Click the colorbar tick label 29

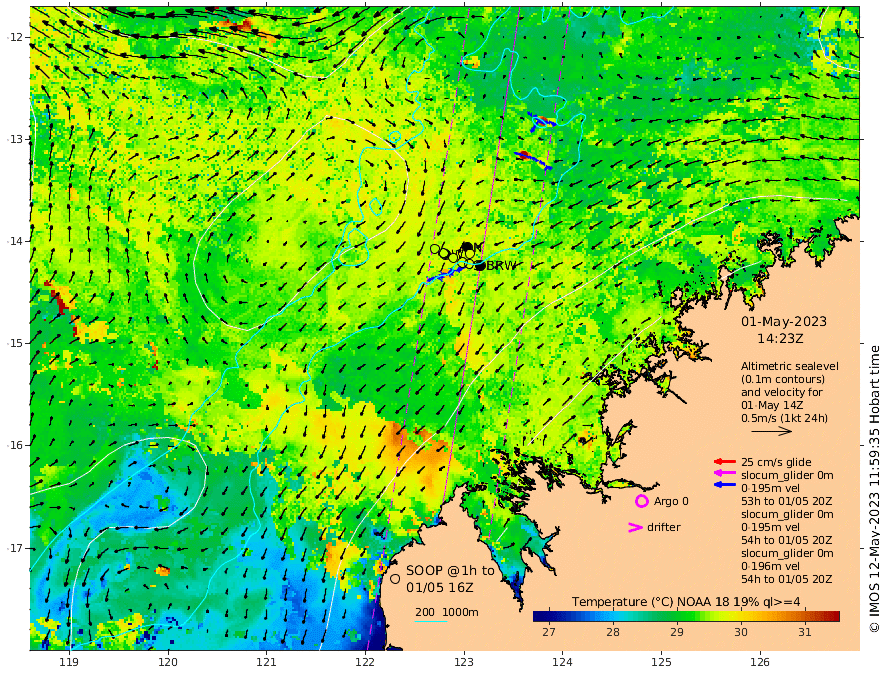tap(677, 632)
